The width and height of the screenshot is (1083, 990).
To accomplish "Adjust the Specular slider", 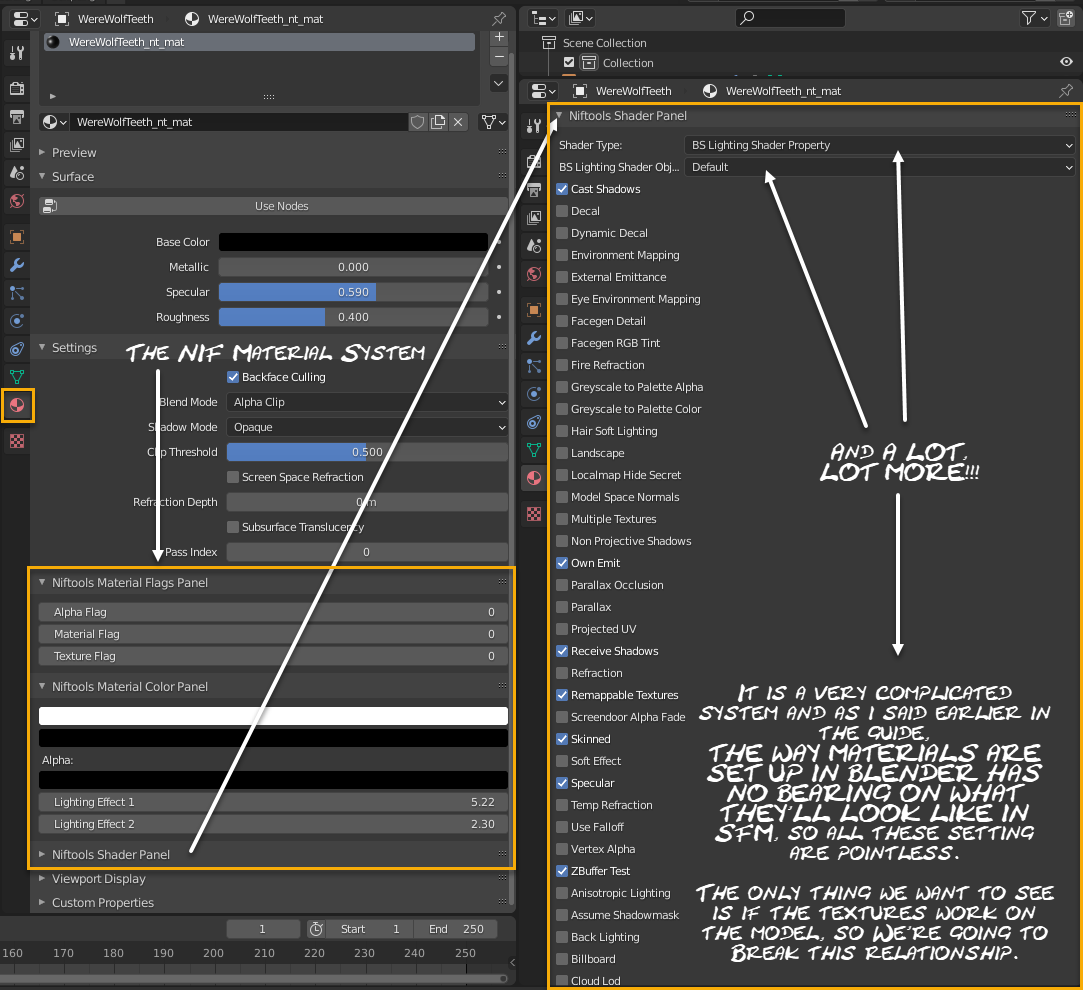I will pyautogui.click(x=353, y=292).
